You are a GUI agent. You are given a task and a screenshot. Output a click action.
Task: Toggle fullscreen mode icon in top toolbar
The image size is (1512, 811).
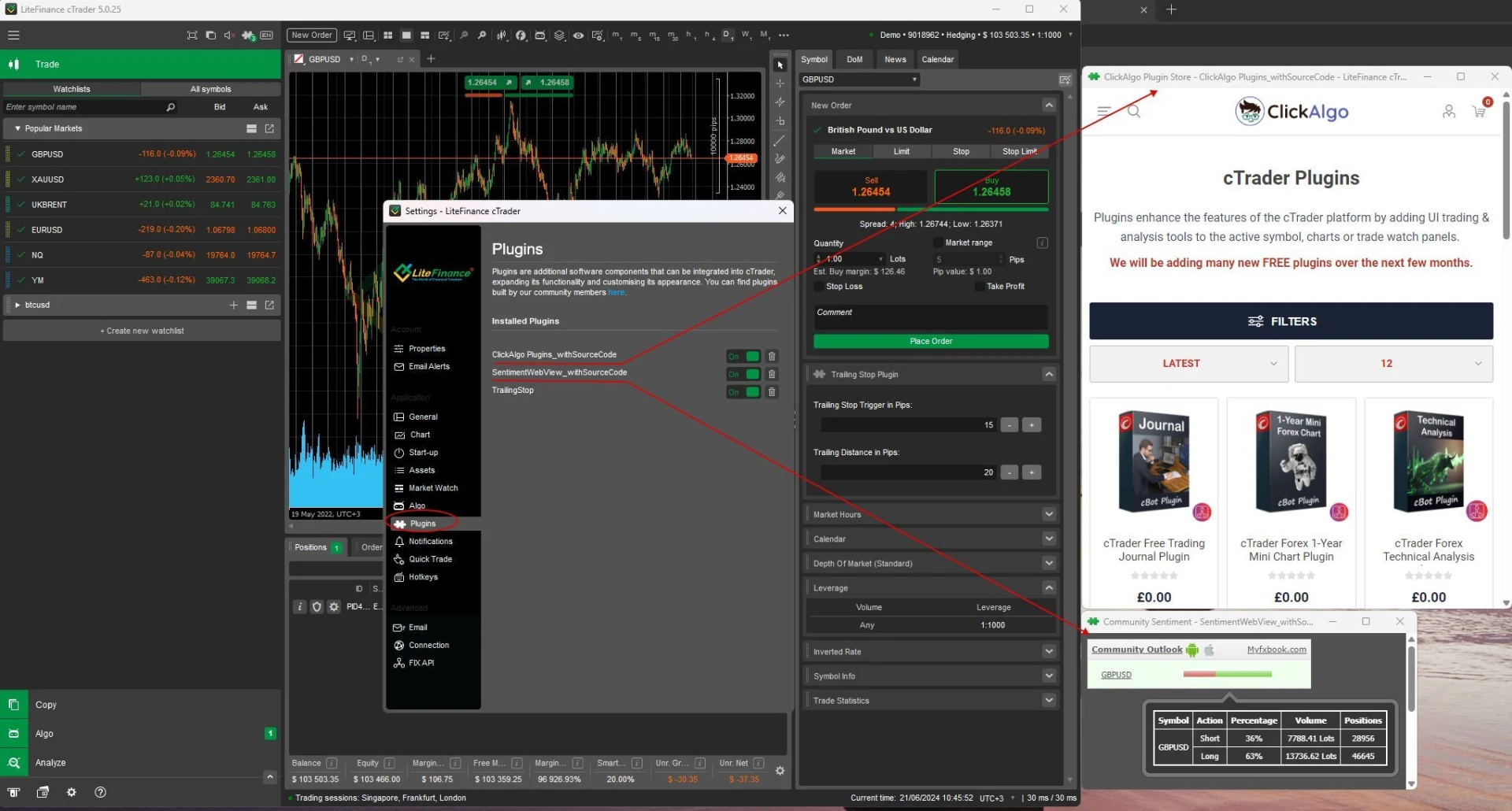tap(192, 35)
